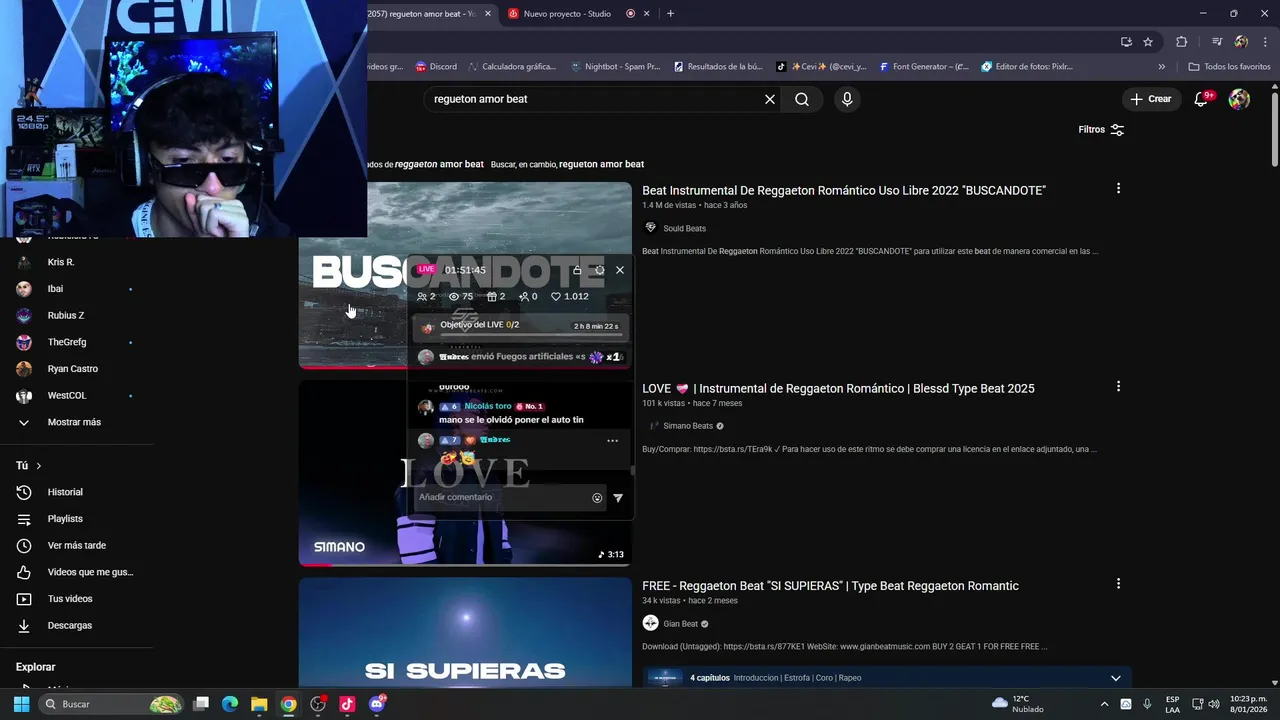Expand hidden bookmarks chevron

[x=1161, y=67]
